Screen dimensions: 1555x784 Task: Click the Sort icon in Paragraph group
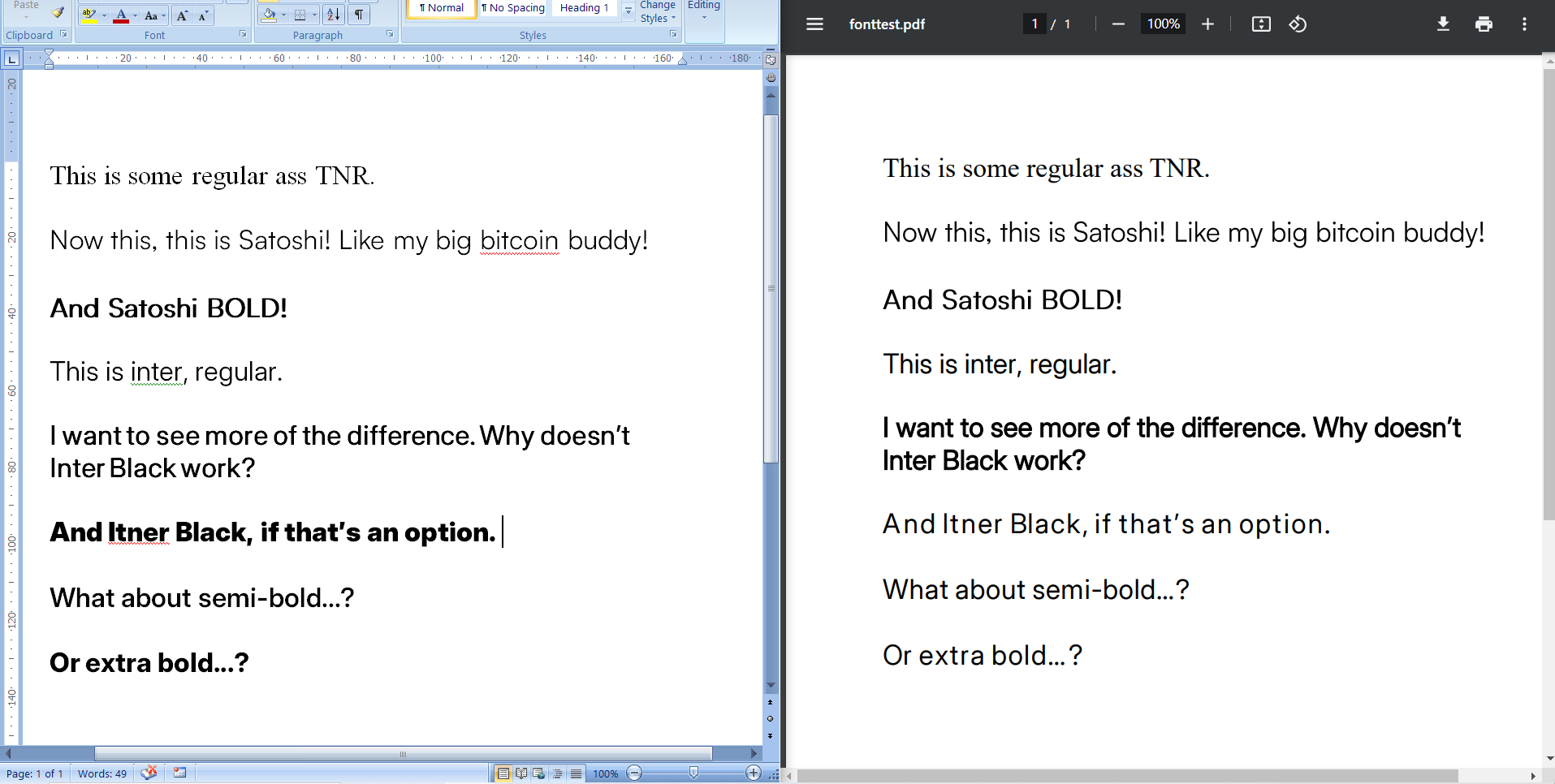point(333,15)
